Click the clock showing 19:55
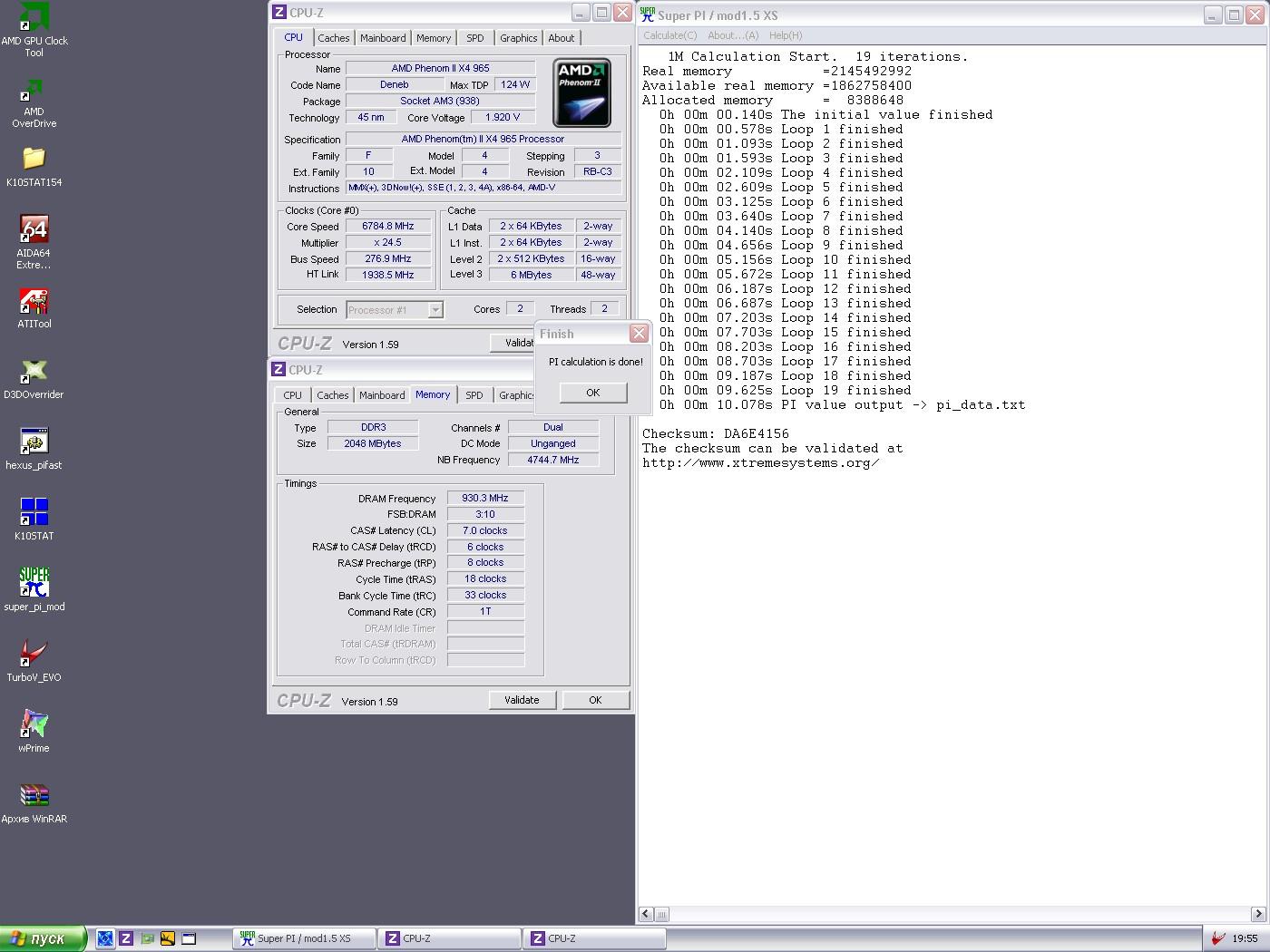Screen dimensions: 1270x952 tap(1245, 939)
